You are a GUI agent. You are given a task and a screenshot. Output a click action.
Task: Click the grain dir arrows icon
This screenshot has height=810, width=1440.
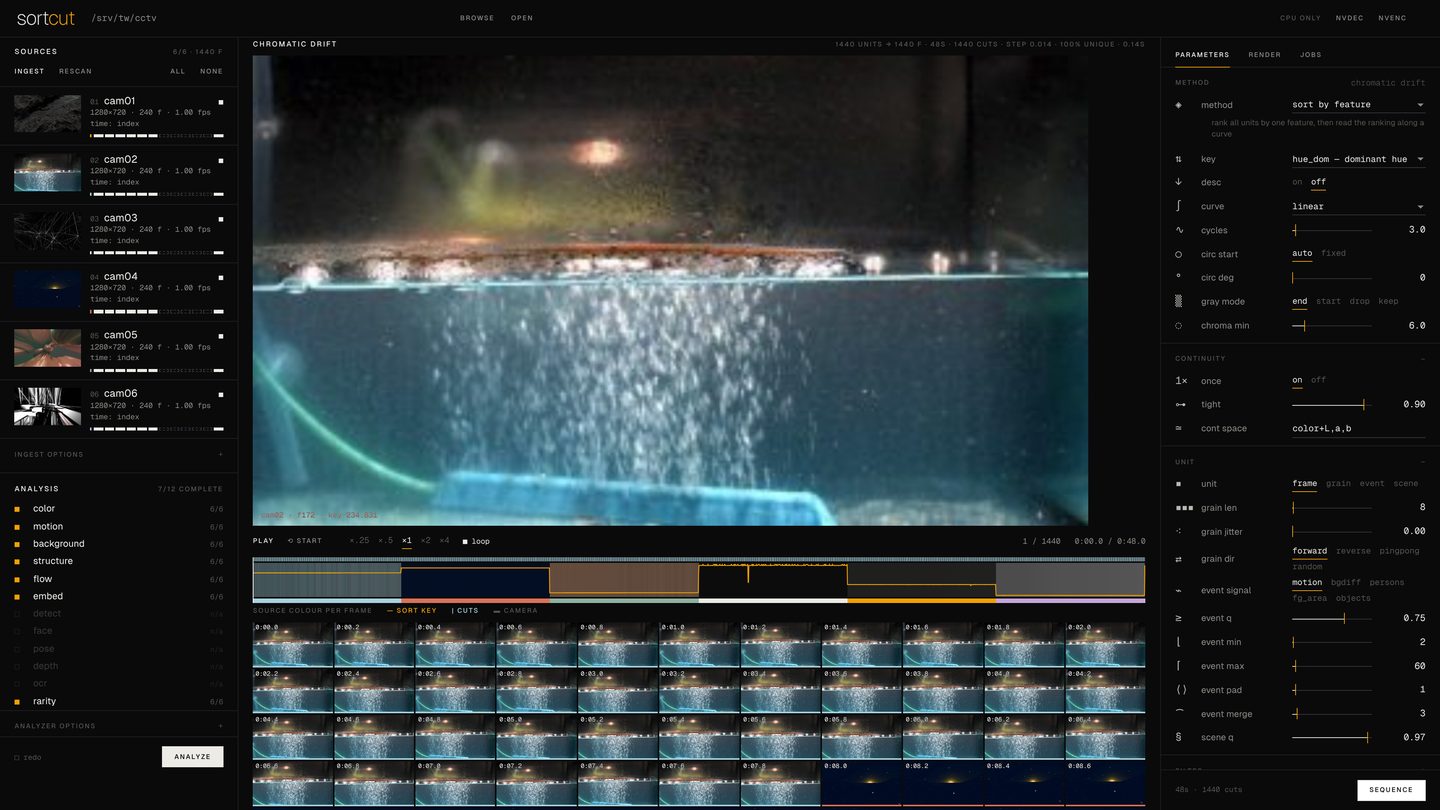(1178, 559)
